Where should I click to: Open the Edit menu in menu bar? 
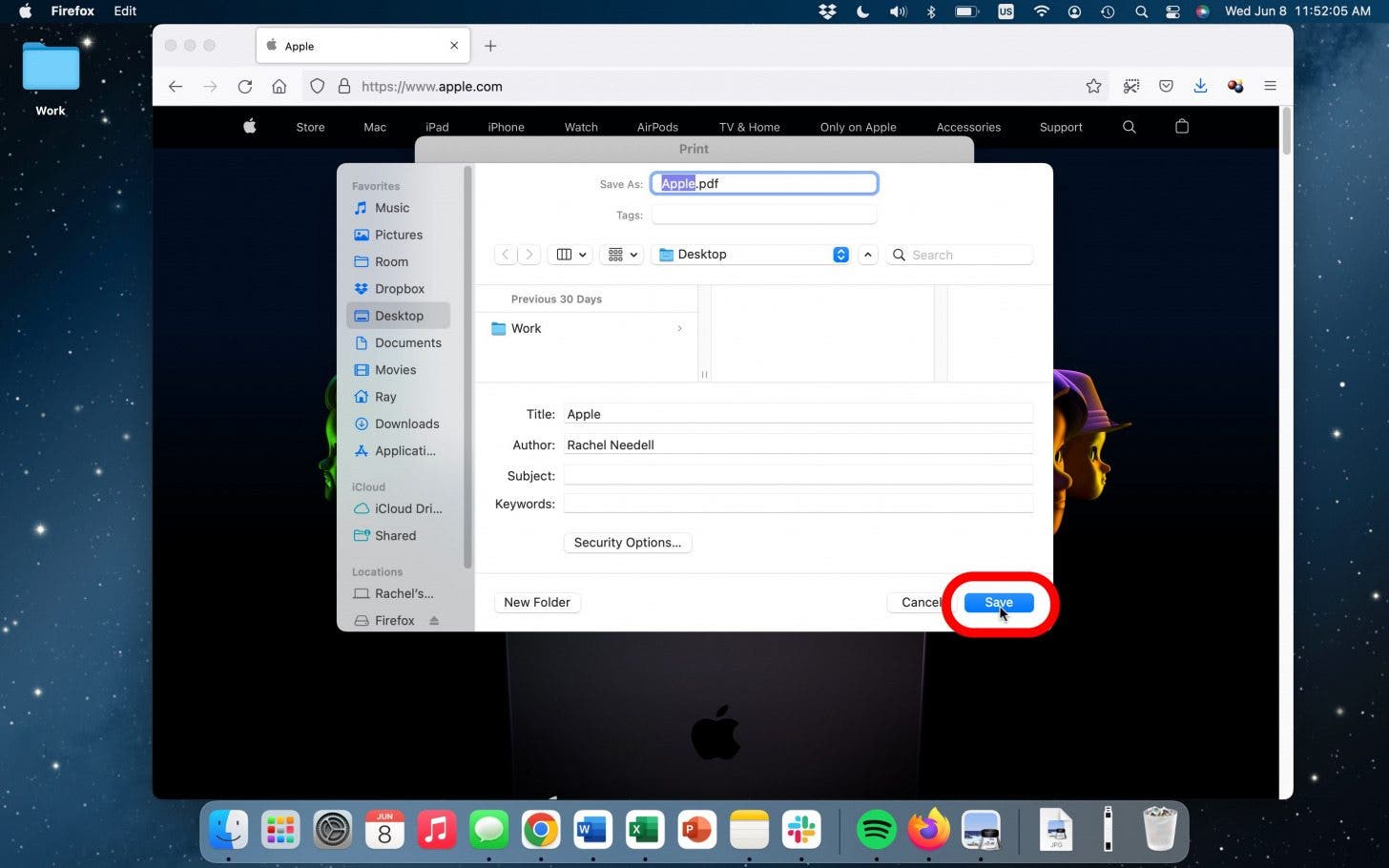pyautogui.click(x=125, y=11)
